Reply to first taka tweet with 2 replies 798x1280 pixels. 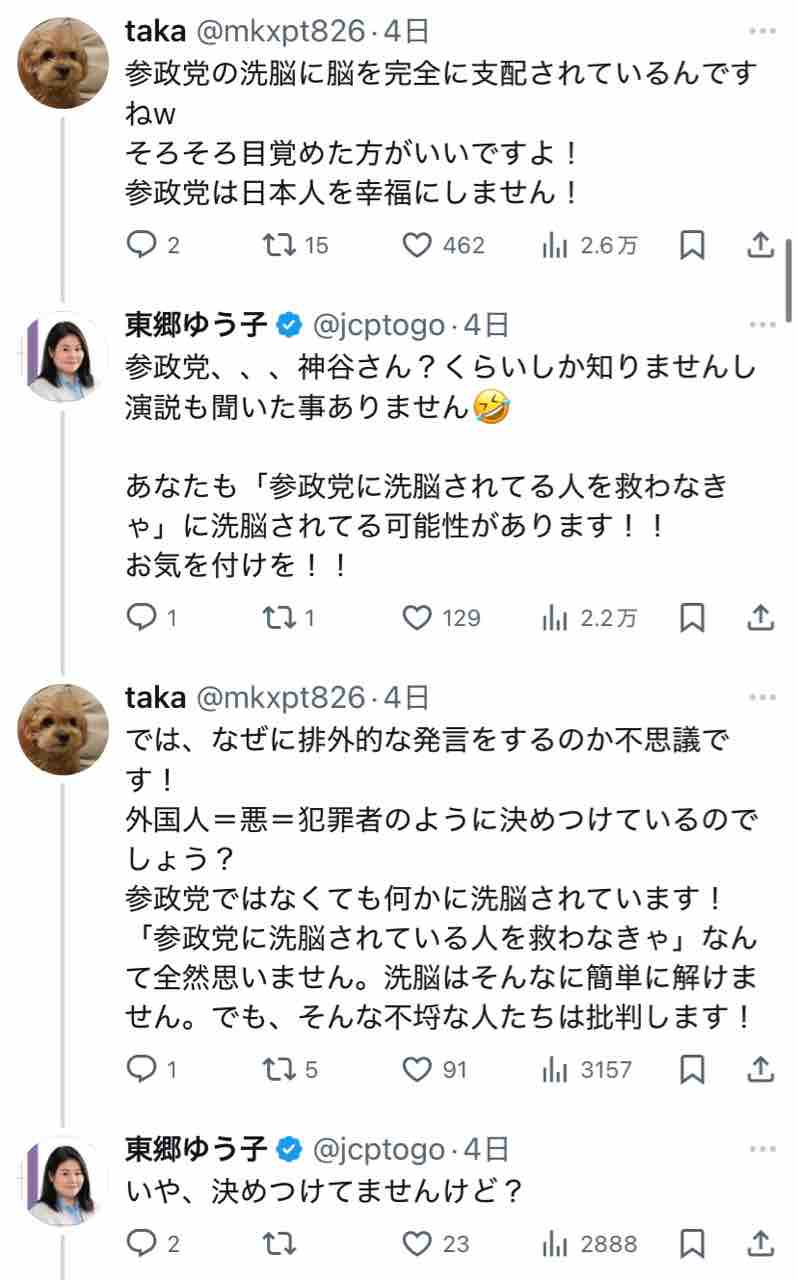point(140,245)
